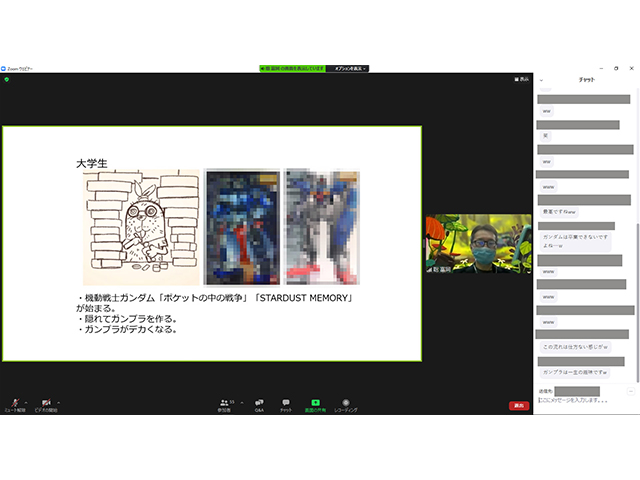Close the Zoom window
The width and height of the screenshot is (640, 480).
631,69
